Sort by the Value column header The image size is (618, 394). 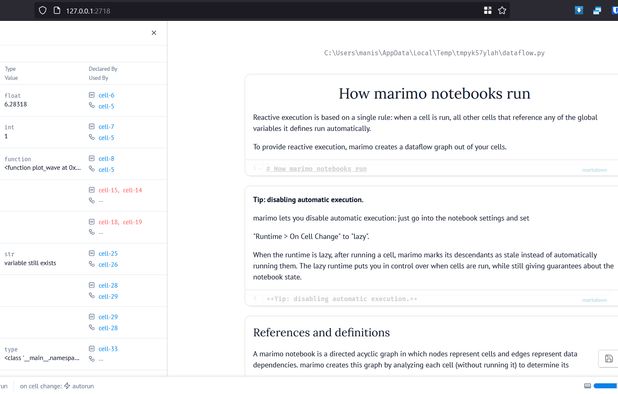(11, 78)
